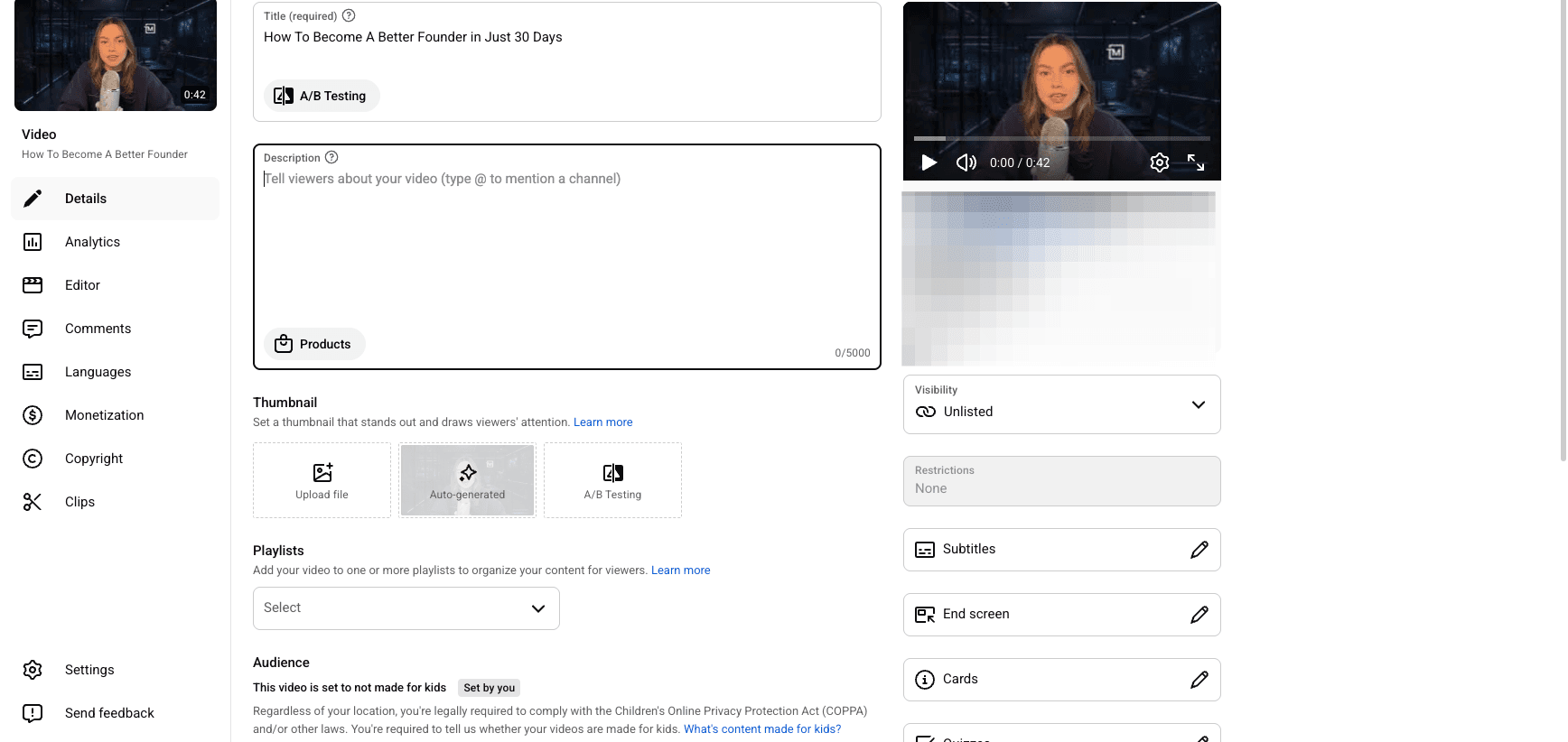Select the Details pencil icon

(33, 199)
